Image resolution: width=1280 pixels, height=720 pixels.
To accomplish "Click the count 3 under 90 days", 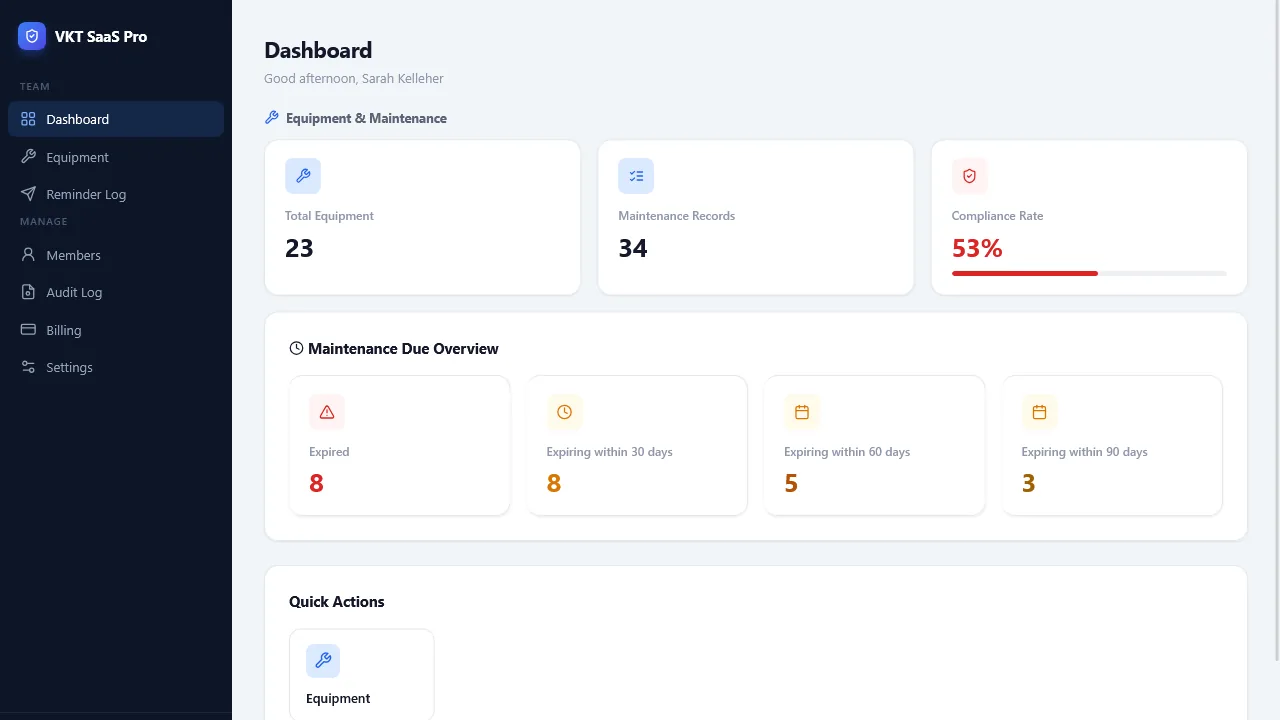I will 1028,484.
